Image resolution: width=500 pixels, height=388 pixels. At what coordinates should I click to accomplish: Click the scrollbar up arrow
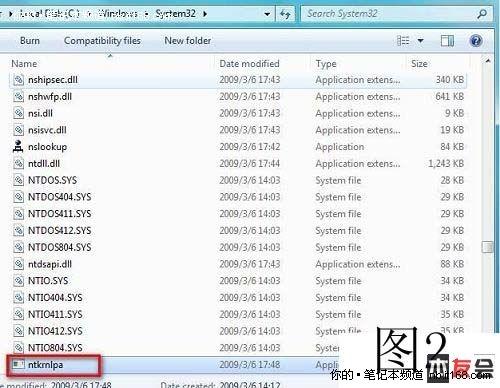pos(488,61)
